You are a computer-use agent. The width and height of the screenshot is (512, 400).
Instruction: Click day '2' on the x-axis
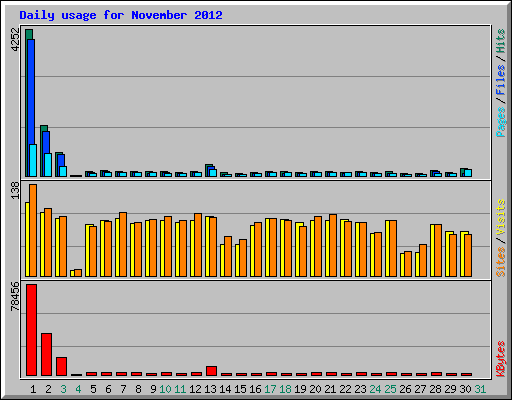[48, 389]
